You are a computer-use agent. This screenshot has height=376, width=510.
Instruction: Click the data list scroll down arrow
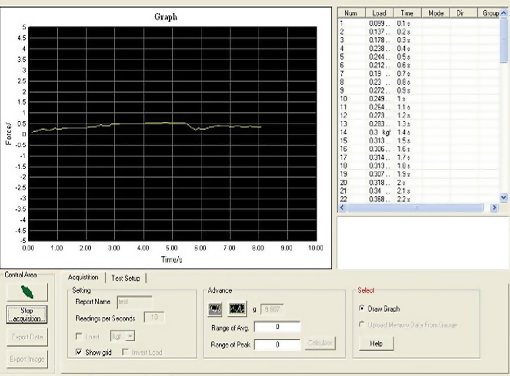coord(504,198)
